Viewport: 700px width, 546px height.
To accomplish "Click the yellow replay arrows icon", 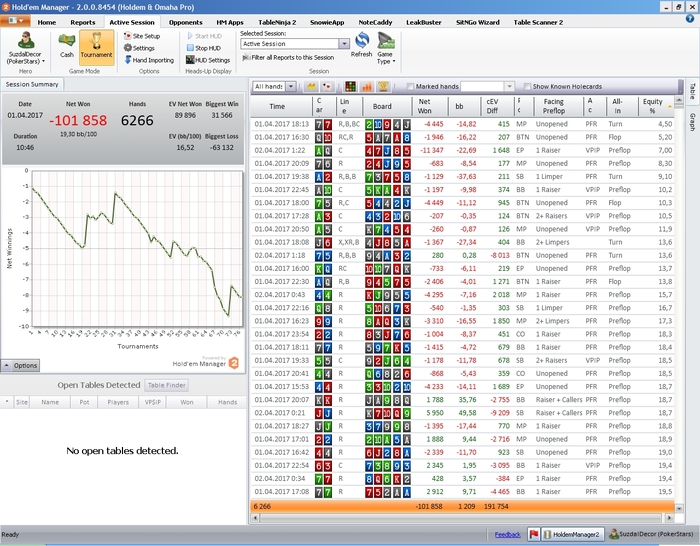I will [311, 86].
